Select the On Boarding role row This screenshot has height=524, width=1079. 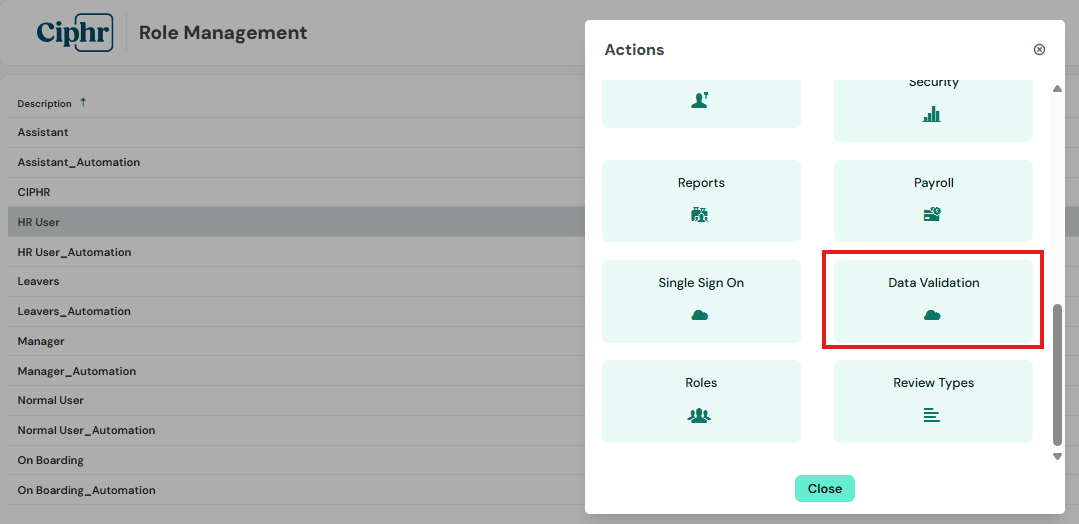click(297, 460)
